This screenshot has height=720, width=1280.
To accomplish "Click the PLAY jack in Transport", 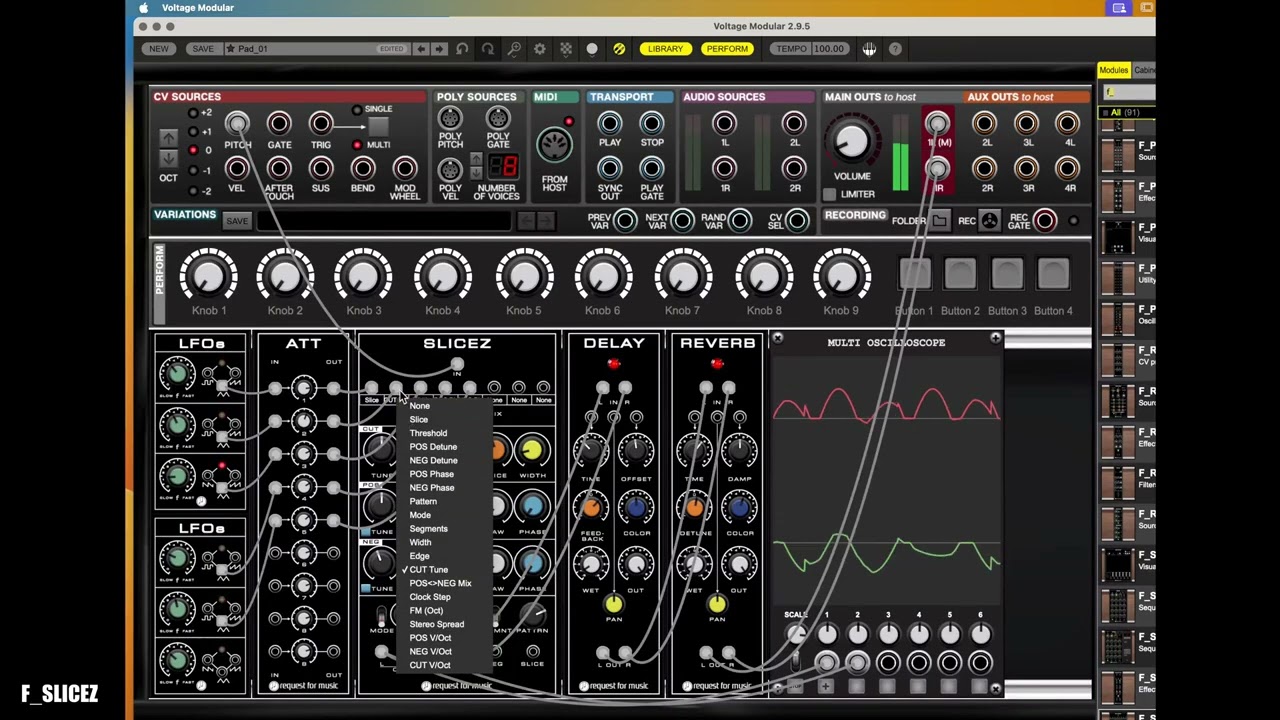I will (609, 124).
